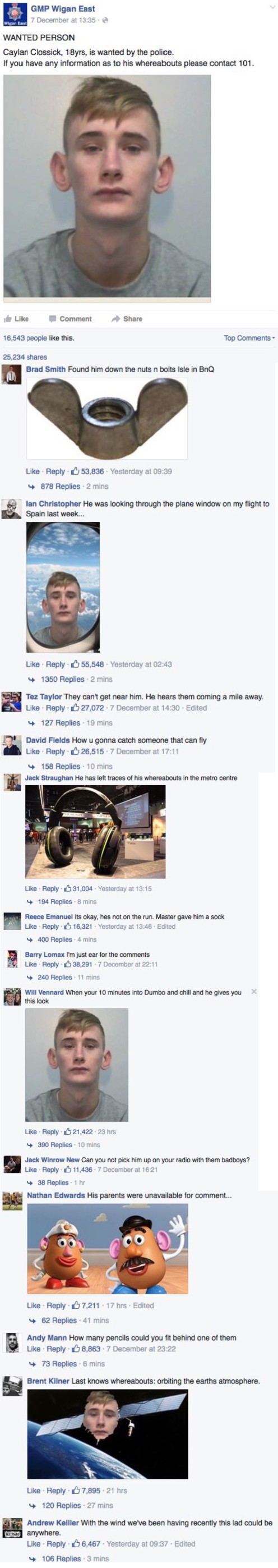Expand 1350 Replies under Ian Christopher's comment

62,679
